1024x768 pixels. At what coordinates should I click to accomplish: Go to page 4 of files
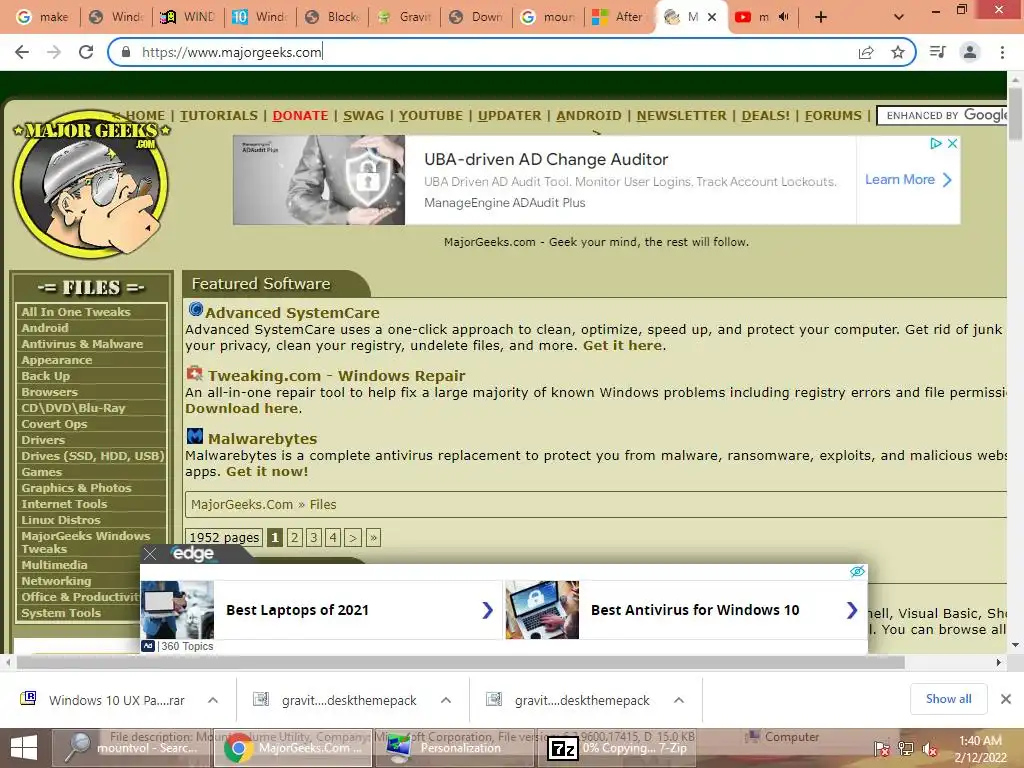point(333,537)
